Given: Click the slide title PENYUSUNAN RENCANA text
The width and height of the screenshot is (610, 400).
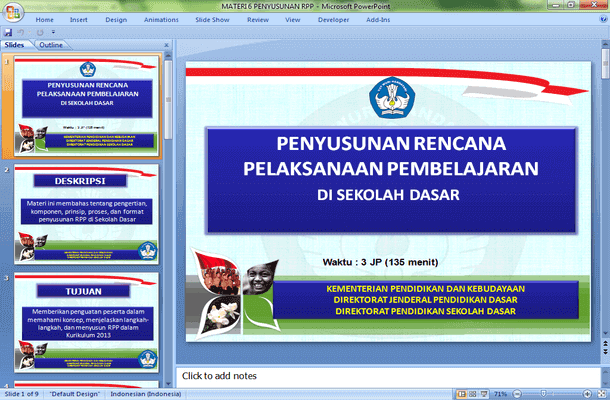Looking at the screenshot, I should [391, 143].
